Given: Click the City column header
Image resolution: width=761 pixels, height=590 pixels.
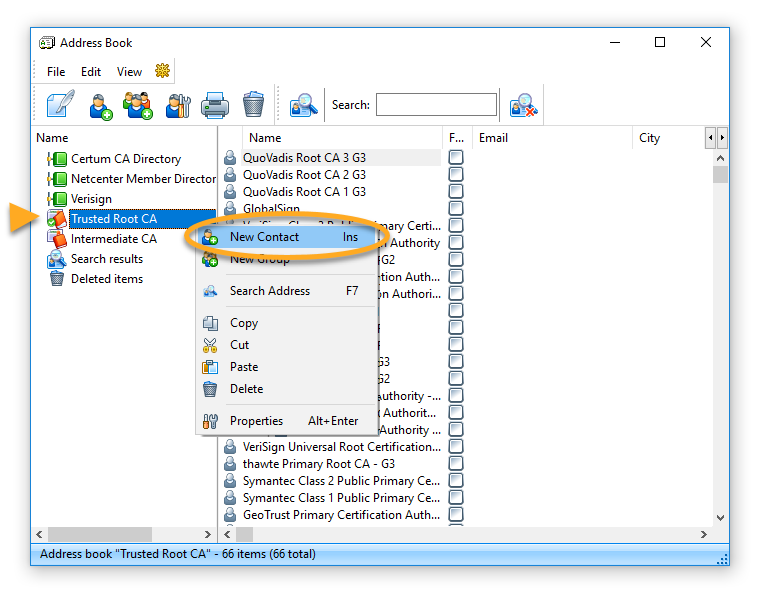Looking at the screenshot, I should click(669, 138).
